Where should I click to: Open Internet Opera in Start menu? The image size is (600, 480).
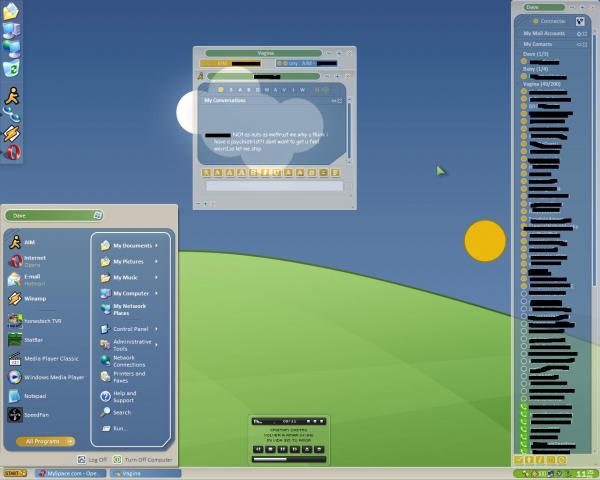28,261
